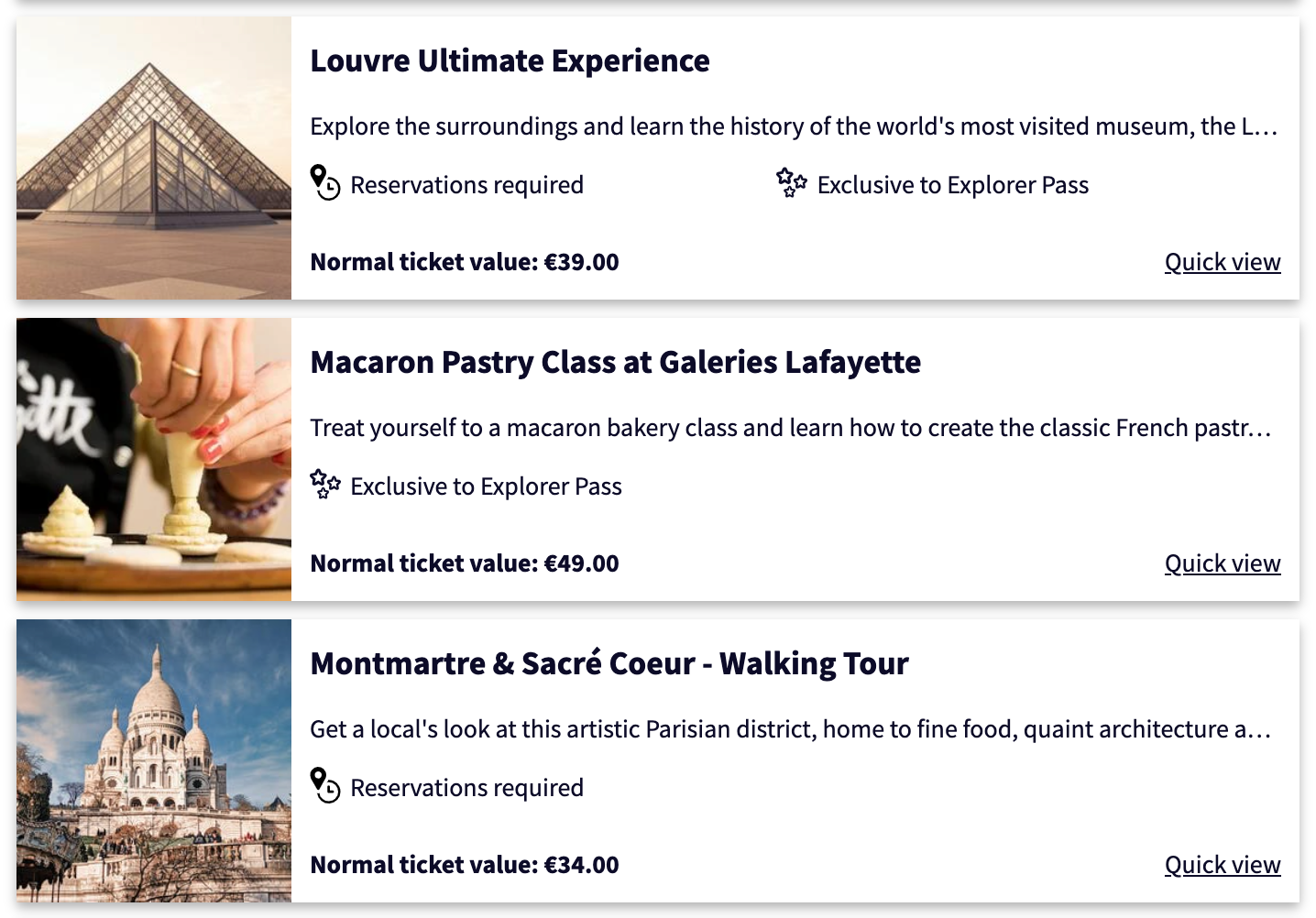Click the Louvre reservations required pin-clock icon
1316x918 pixels.
coord(325,182)
